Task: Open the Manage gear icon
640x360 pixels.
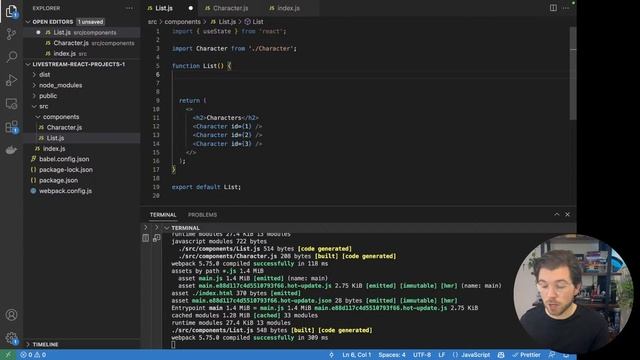Action: 11,338
